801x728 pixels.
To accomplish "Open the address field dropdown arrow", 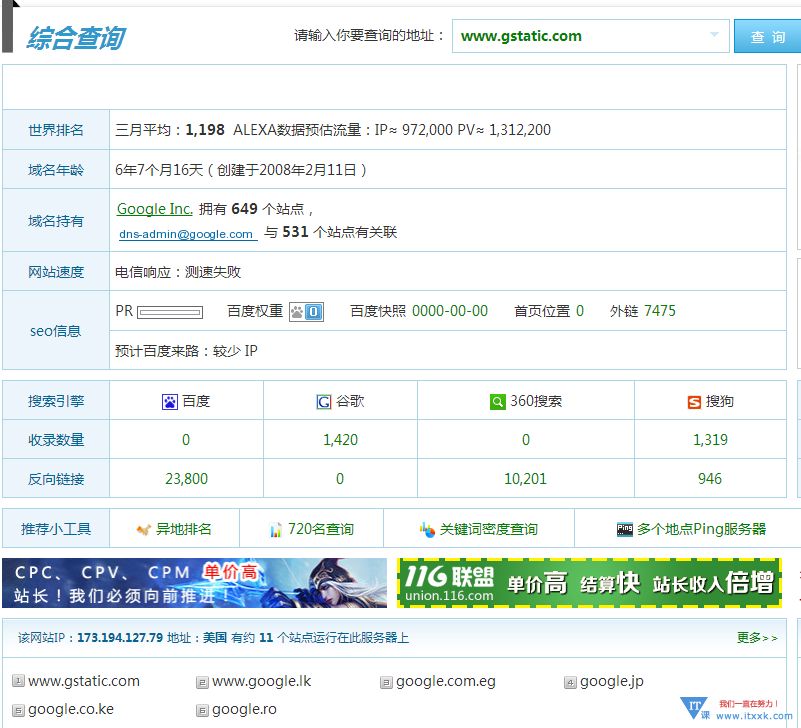I will coord(714,35).
